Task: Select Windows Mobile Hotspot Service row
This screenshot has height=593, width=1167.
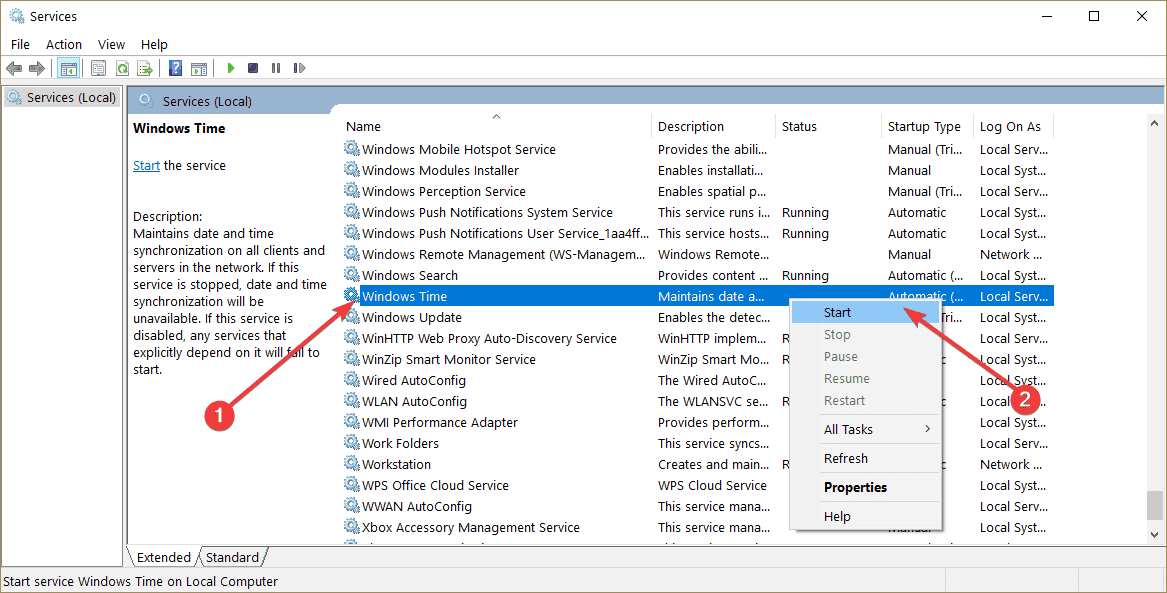Action: 698,149
